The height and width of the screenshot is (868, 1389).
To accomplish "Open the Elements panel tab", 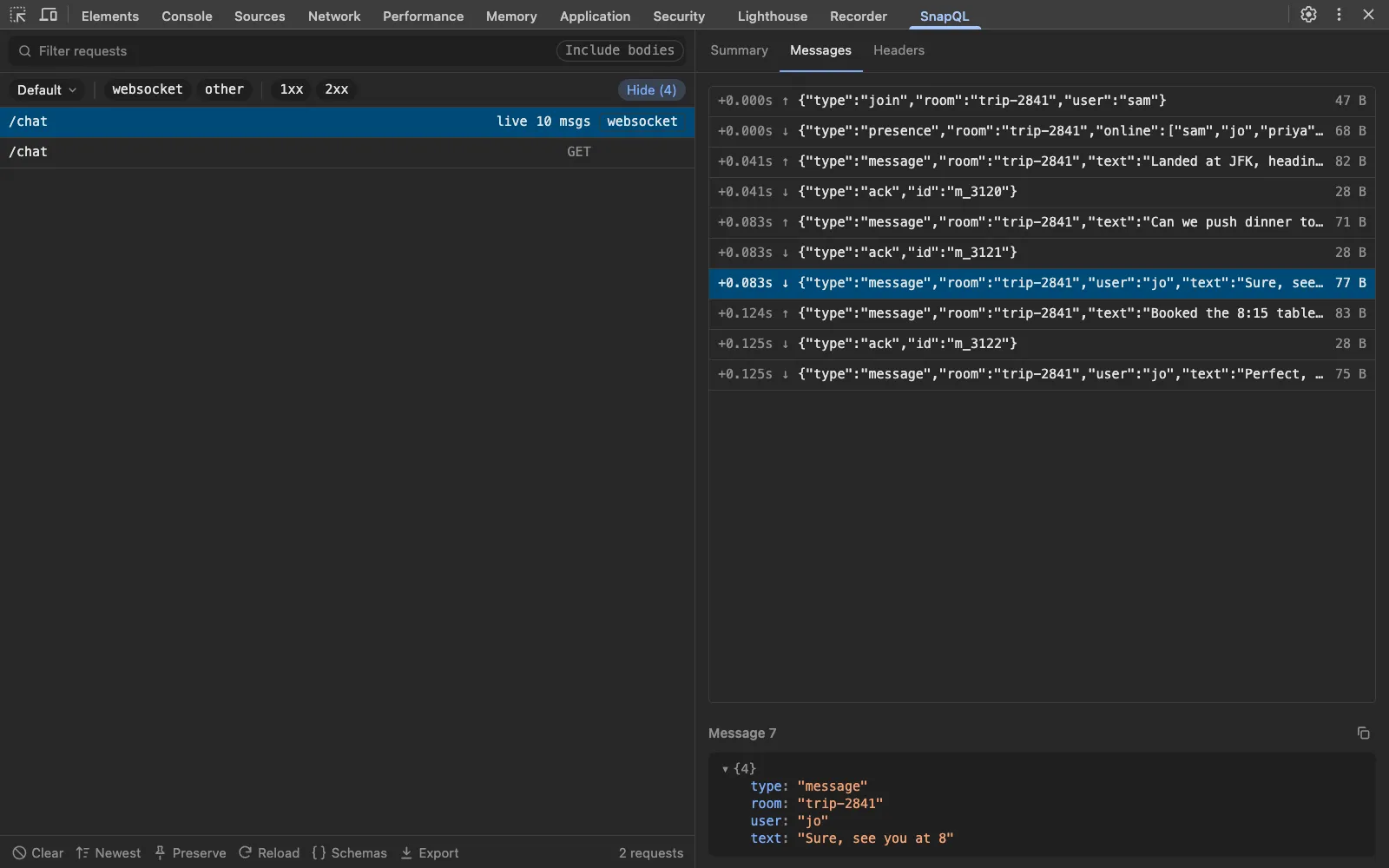I will tap(110, 16).
